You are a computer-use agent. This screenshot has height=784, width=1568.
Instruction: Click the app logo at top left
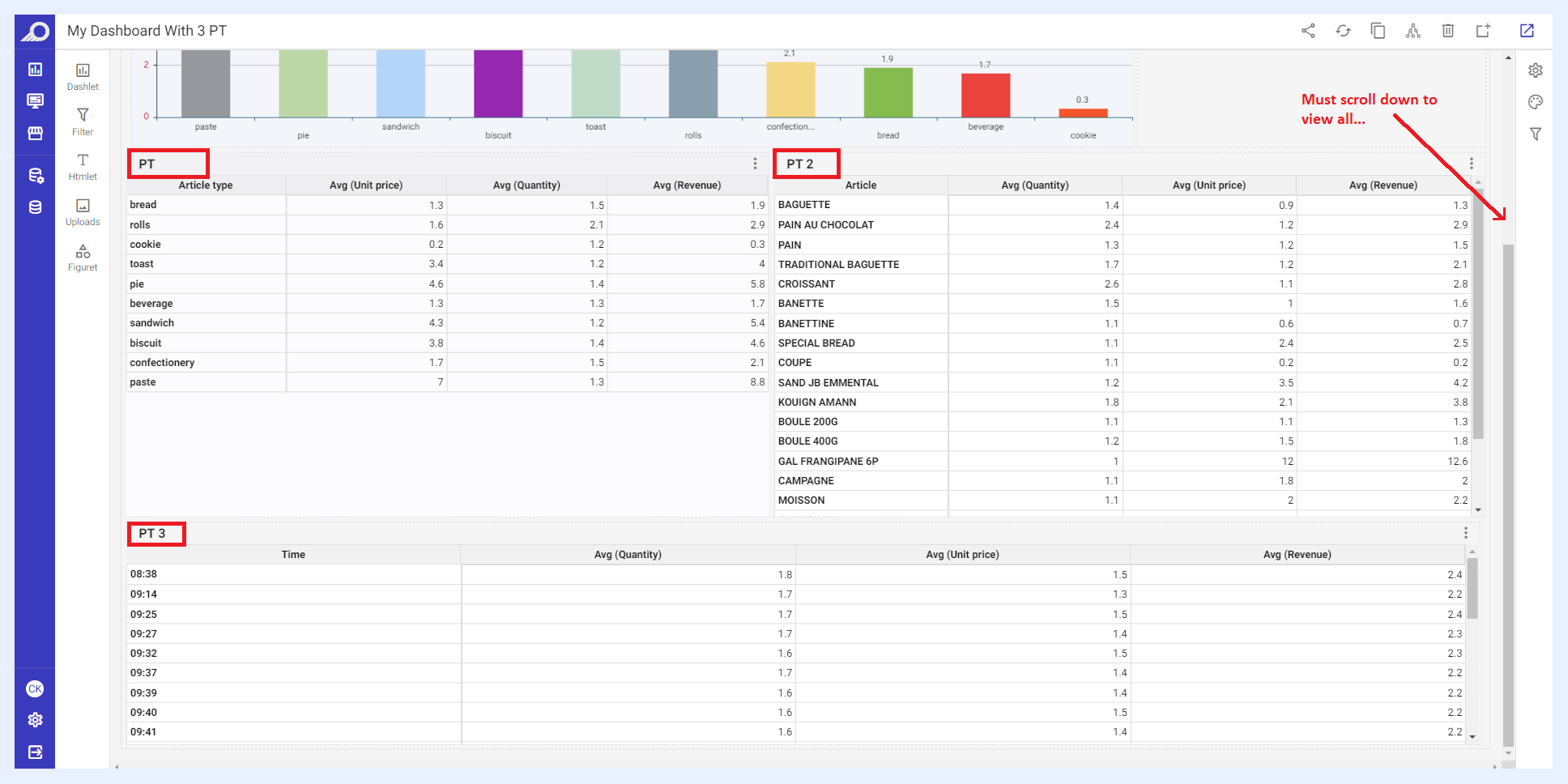pos(35,32)
